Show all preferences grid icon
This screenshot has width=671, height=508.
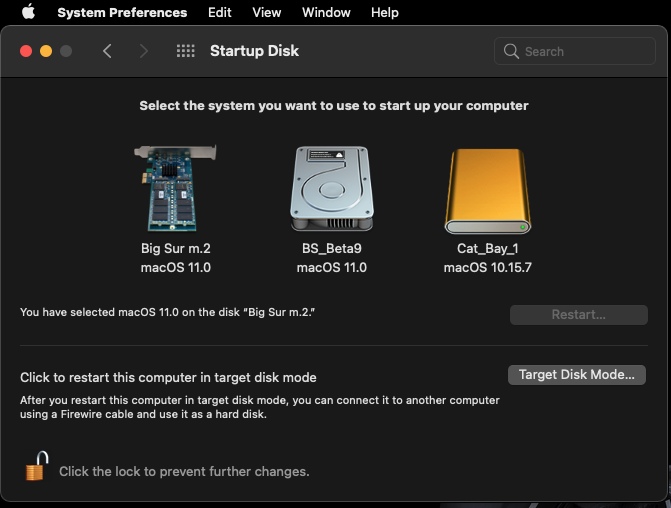(x=185, y=51)
